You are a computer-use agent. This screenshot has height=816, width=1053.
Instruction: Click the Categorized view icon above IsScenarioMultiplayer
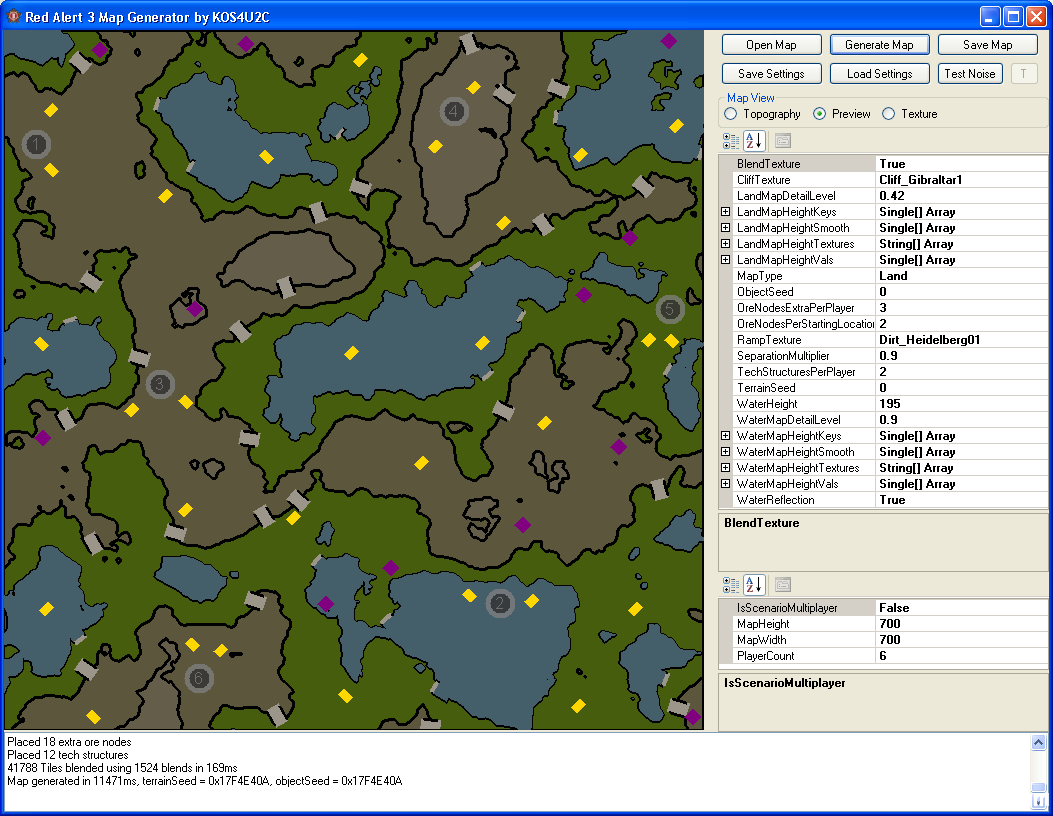731,585
